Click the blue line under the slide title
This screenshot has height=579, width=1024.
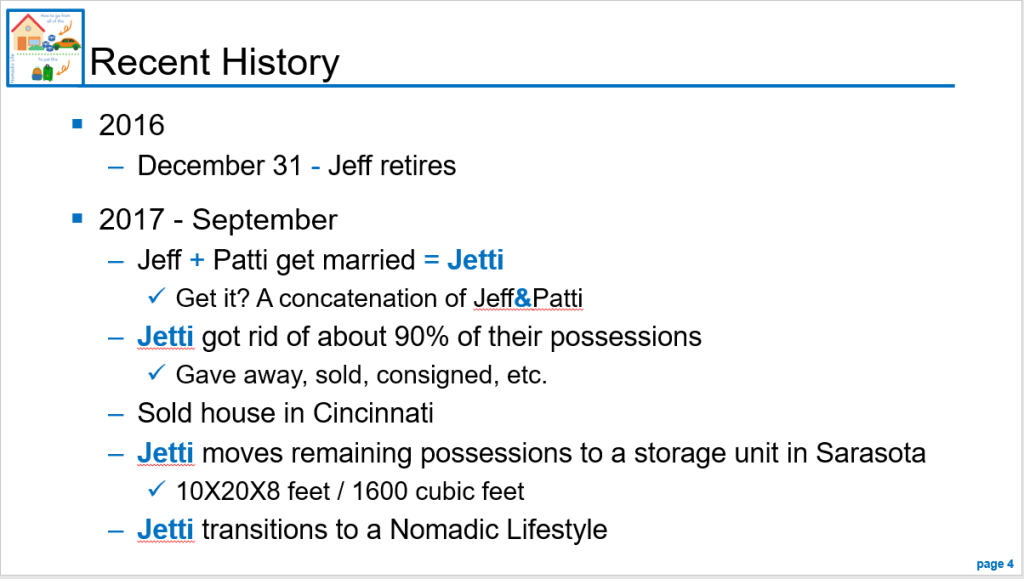(520, 86)
